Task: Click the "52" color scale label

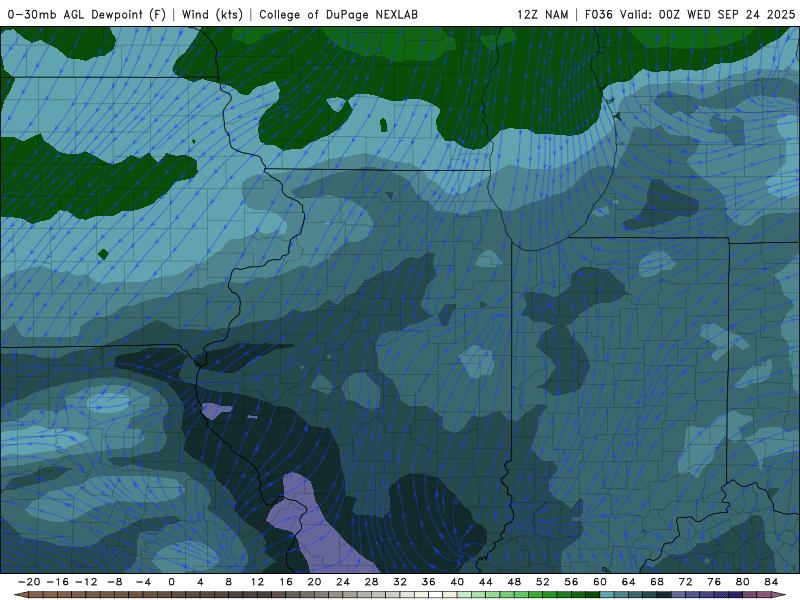Action: [x=543, y=582]
